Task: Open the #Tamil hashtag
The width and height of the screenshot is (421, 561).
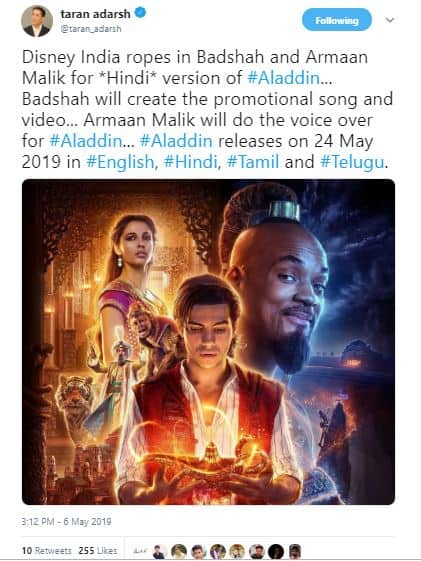Action: pyautogui.click(x=253, y=161)
